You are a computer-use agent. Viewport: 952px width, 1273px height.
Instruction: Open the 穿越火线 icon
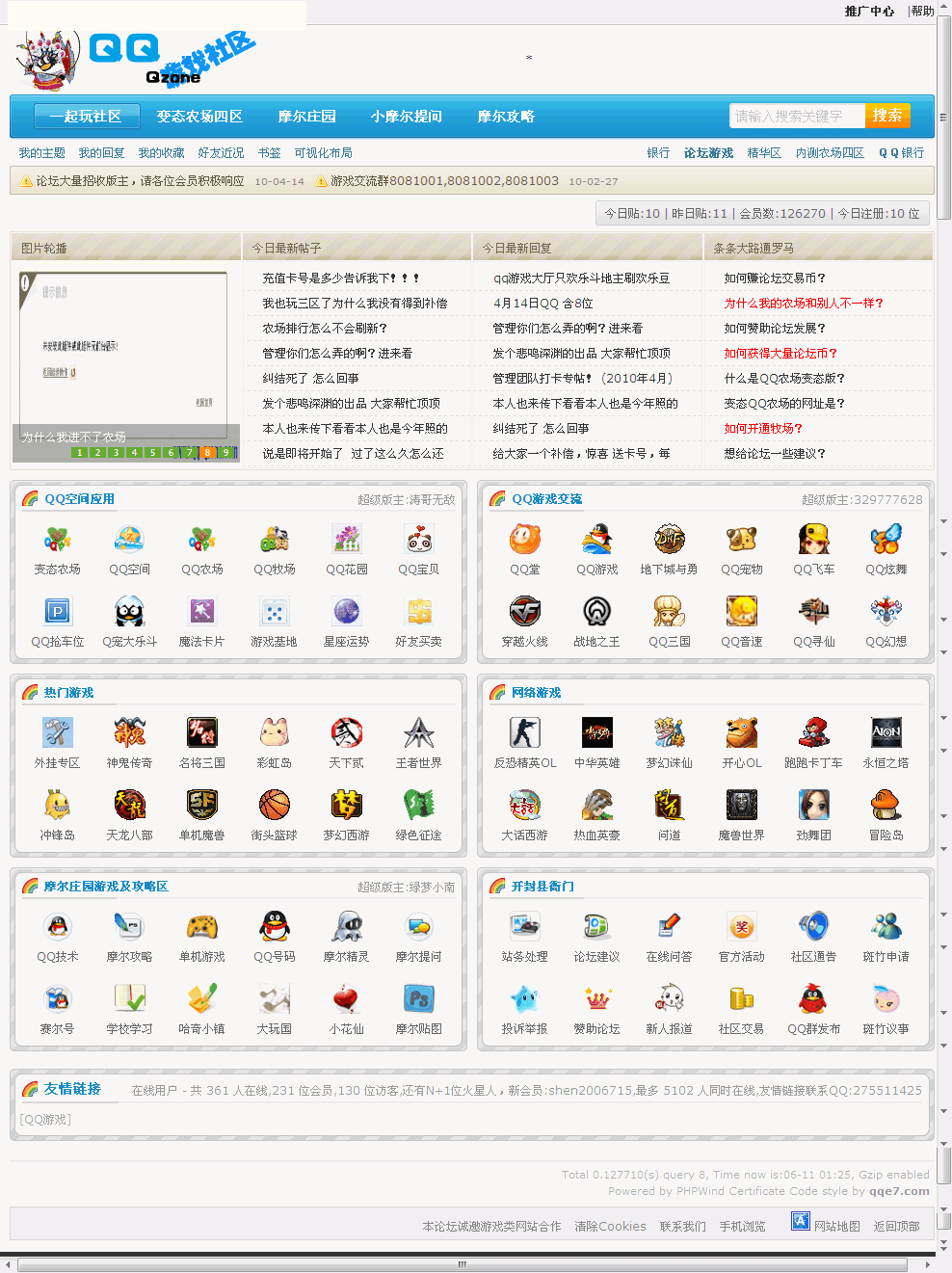coord(524,612)
